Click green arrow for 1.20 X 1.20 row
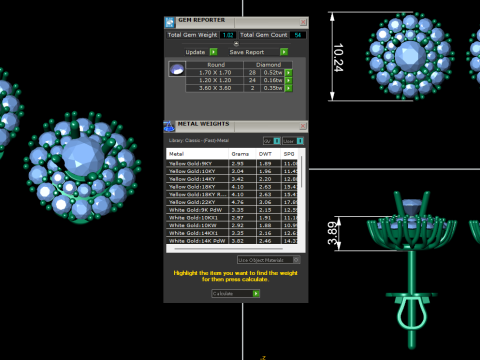480x360 pixels. (x=289, y=80)
